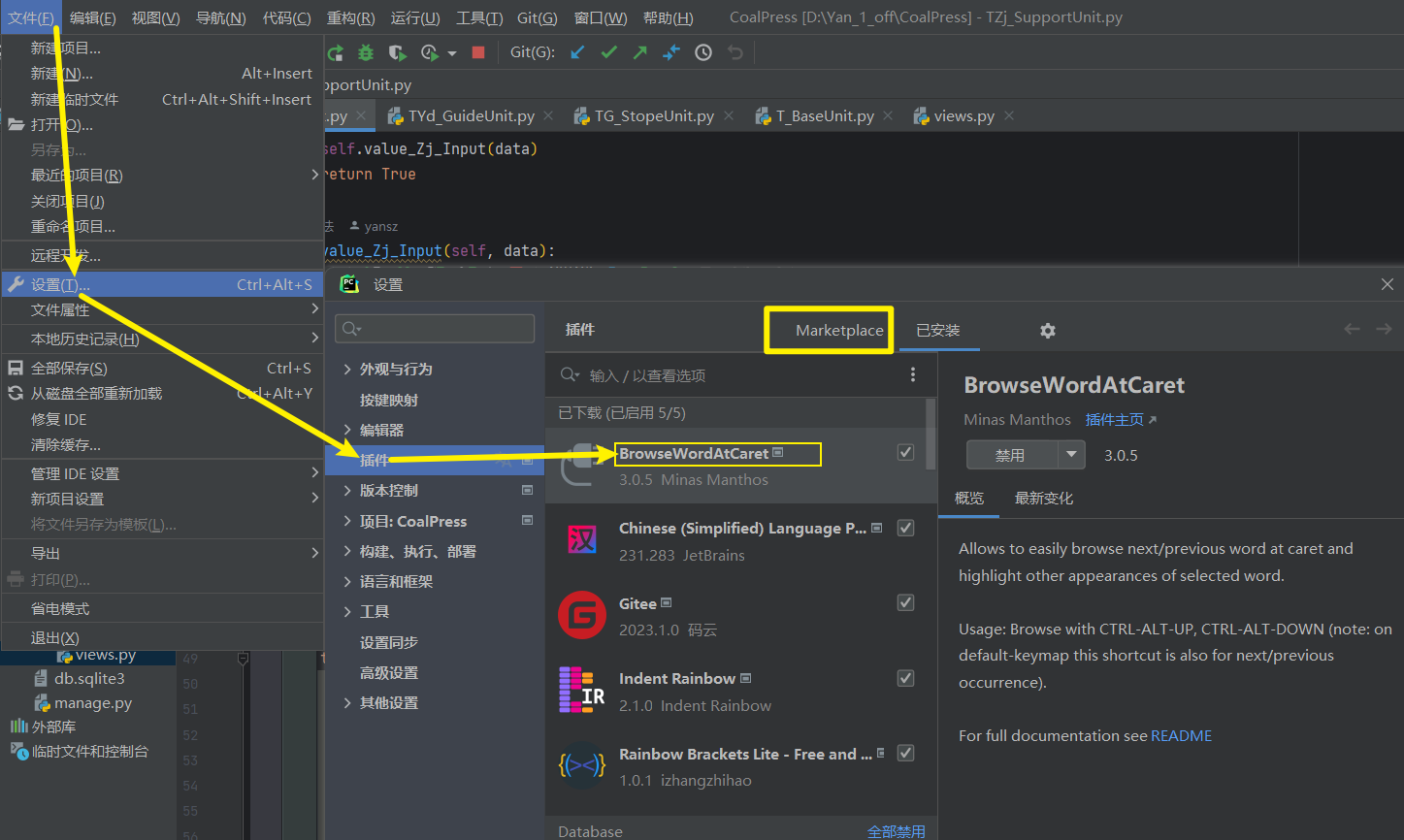The height and width of the screenshot is (840, 1404).
Task: Click 全部禁用 link for Database
Action: pyautogui.click(x=896, y=831)
